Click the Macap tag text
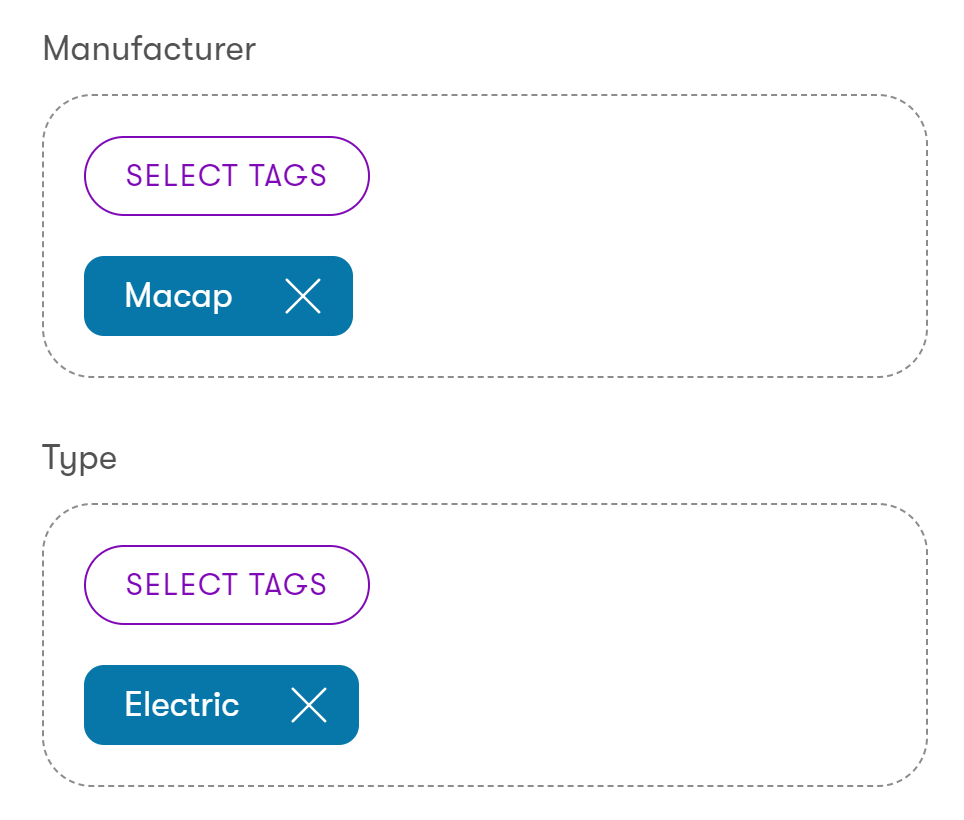Screen dimensions: 964x820 click(178, 296)
